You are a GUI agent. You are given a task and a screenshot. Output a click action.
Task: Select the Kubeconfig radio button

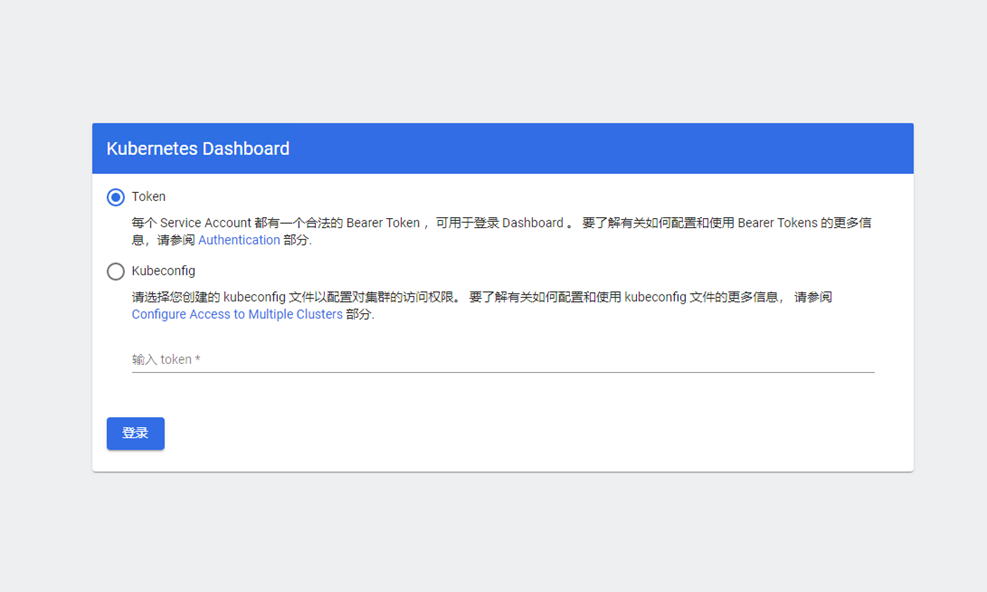point(116,271)
